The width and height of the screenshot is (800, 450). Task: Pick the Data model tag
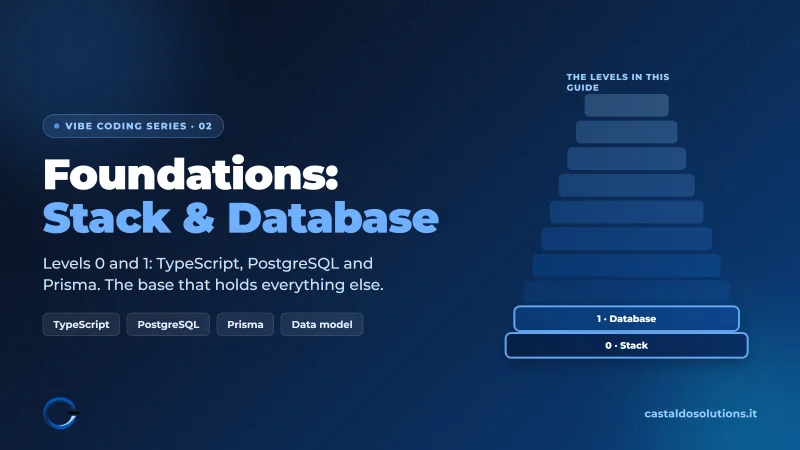pyautogui.click(x=322, y=324)
